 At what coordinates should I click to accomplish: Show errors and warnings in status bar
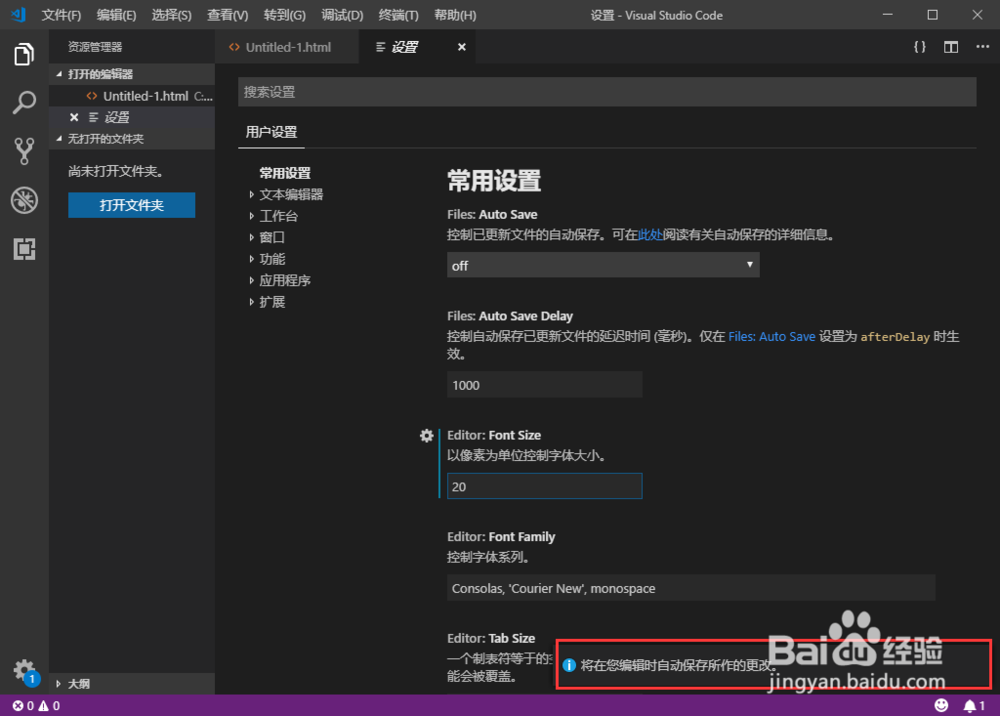(x=36, y=706)
